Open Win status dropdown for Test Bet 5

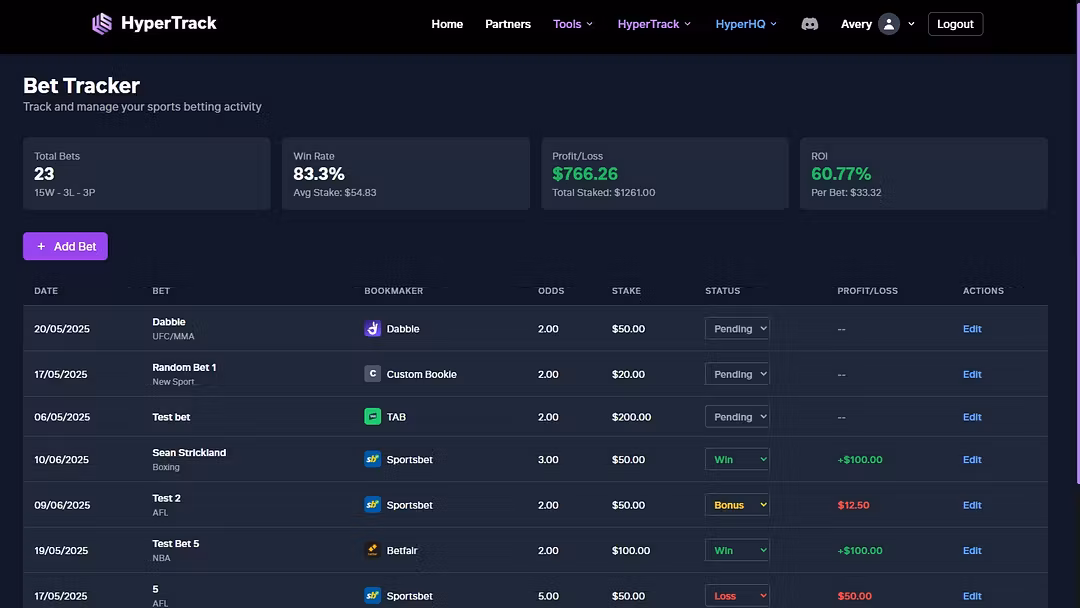pyautogui.click(x=737, y=550)
